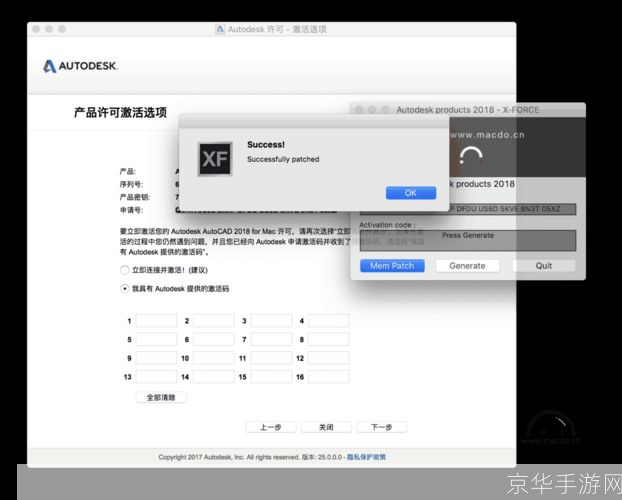The width and height of the screenshot is (622, 500).
Task: Click the Generate button in X-FORCE
Action: [467, 265]
